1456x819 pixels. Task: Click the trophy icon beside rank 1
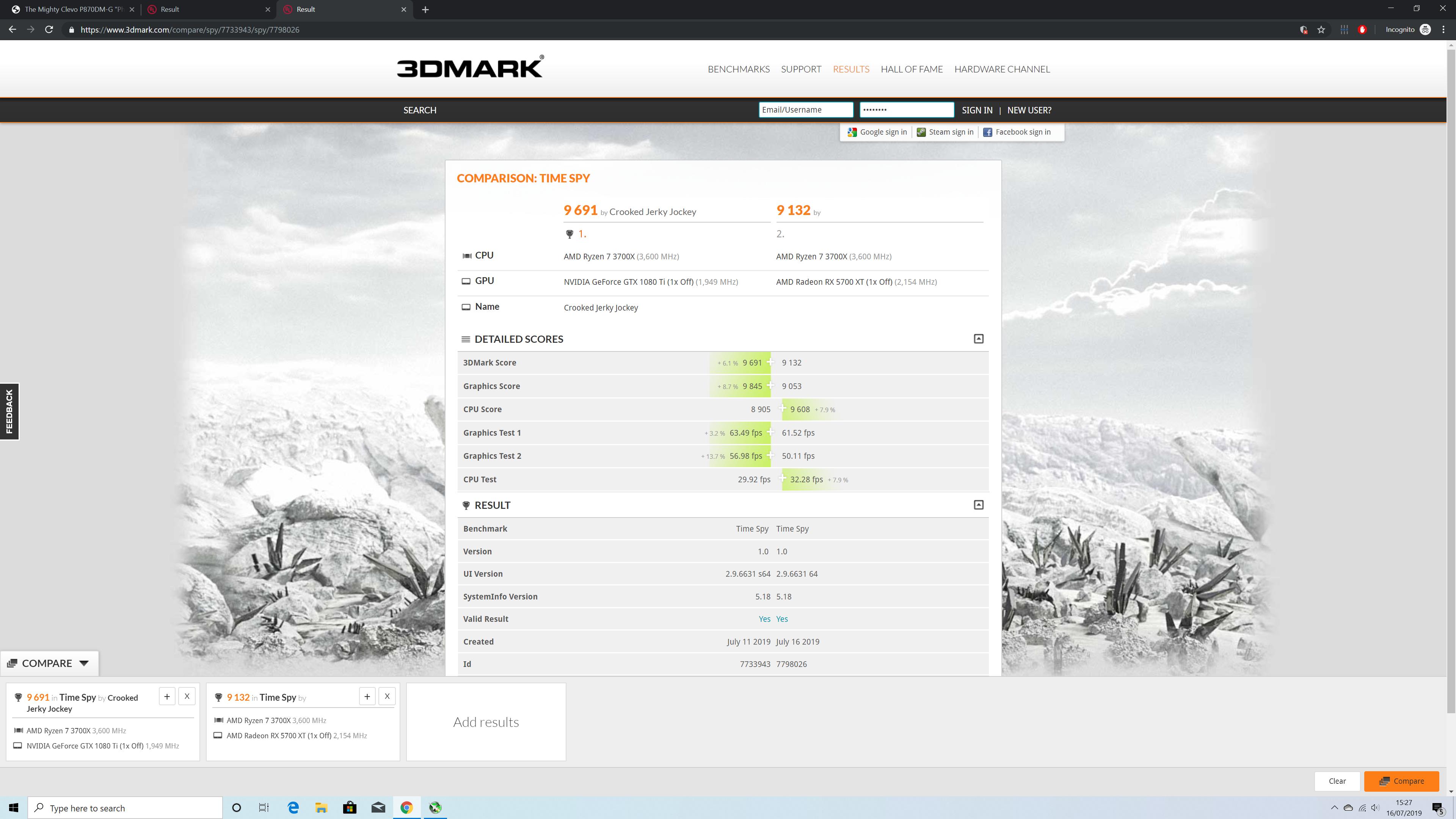(569, 234)
